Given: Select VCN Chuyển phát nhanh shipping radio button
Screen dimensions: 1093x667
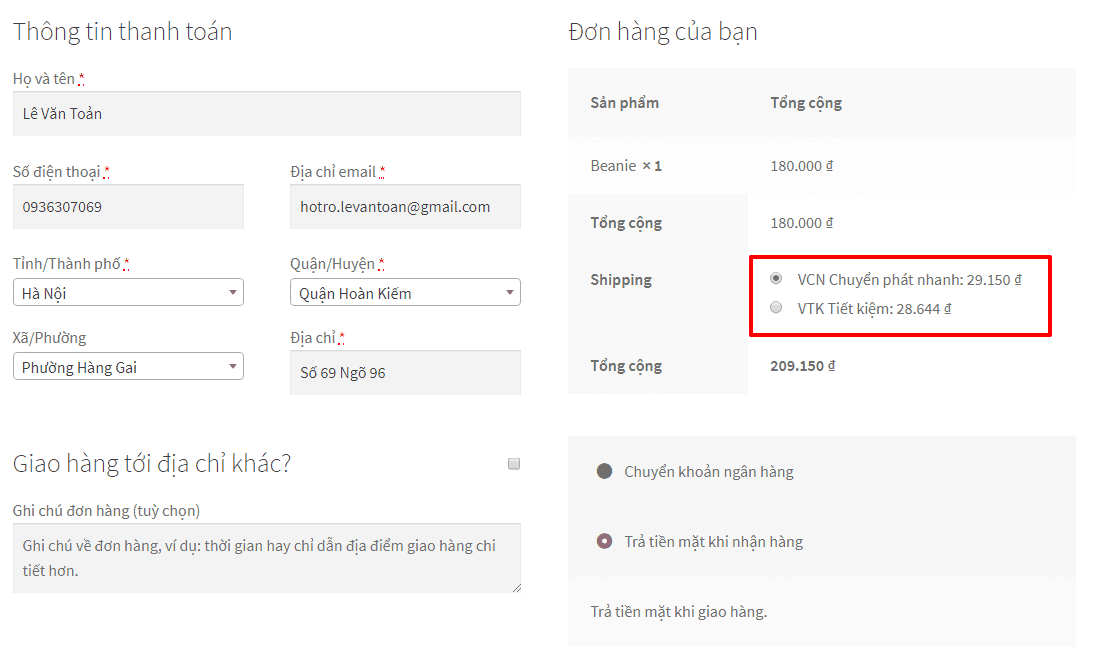Looking at the screenshot, I should tap(776, 279).
